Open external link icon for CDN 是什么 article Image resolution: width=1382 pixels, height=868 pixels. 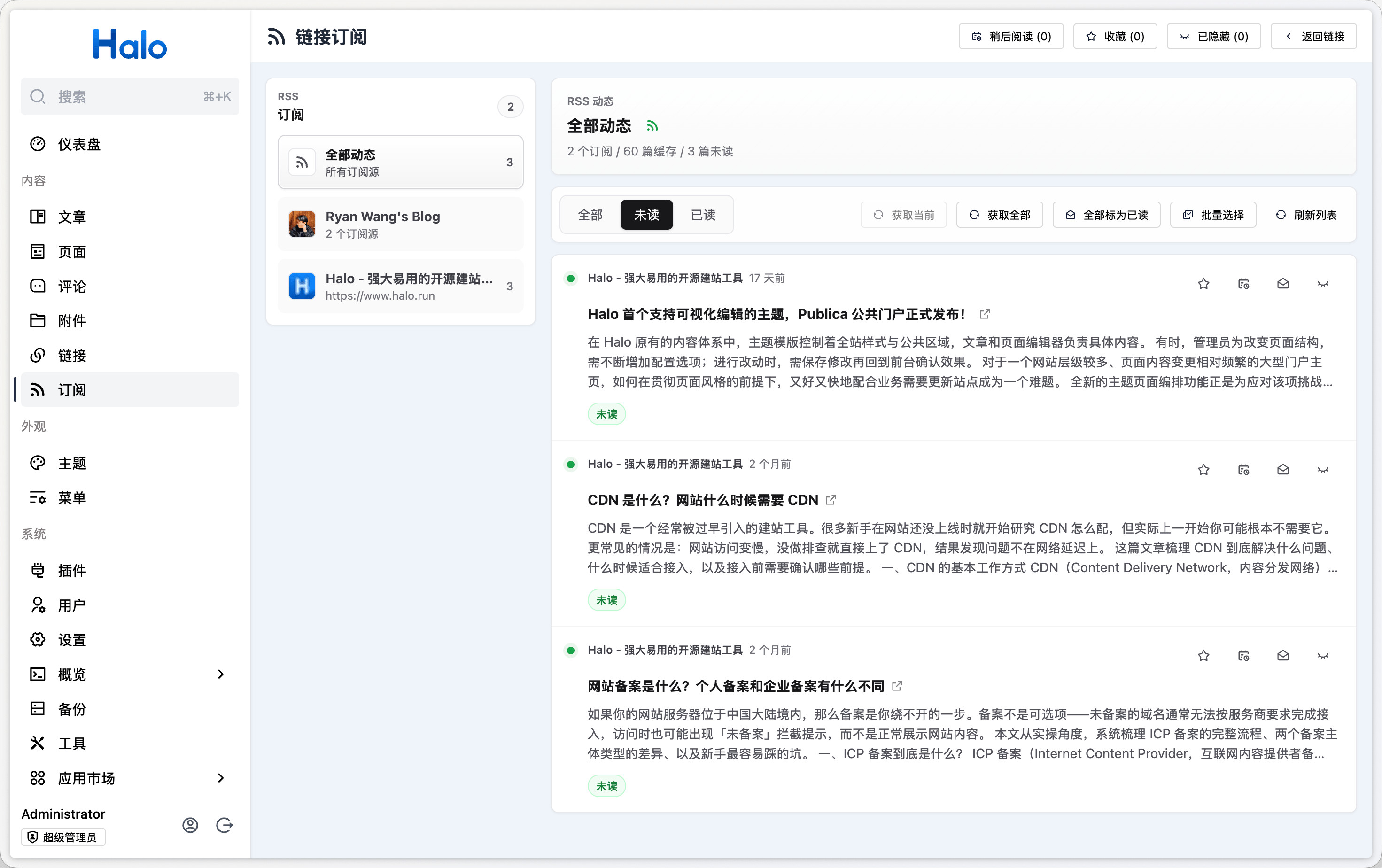tap(831, 500)
